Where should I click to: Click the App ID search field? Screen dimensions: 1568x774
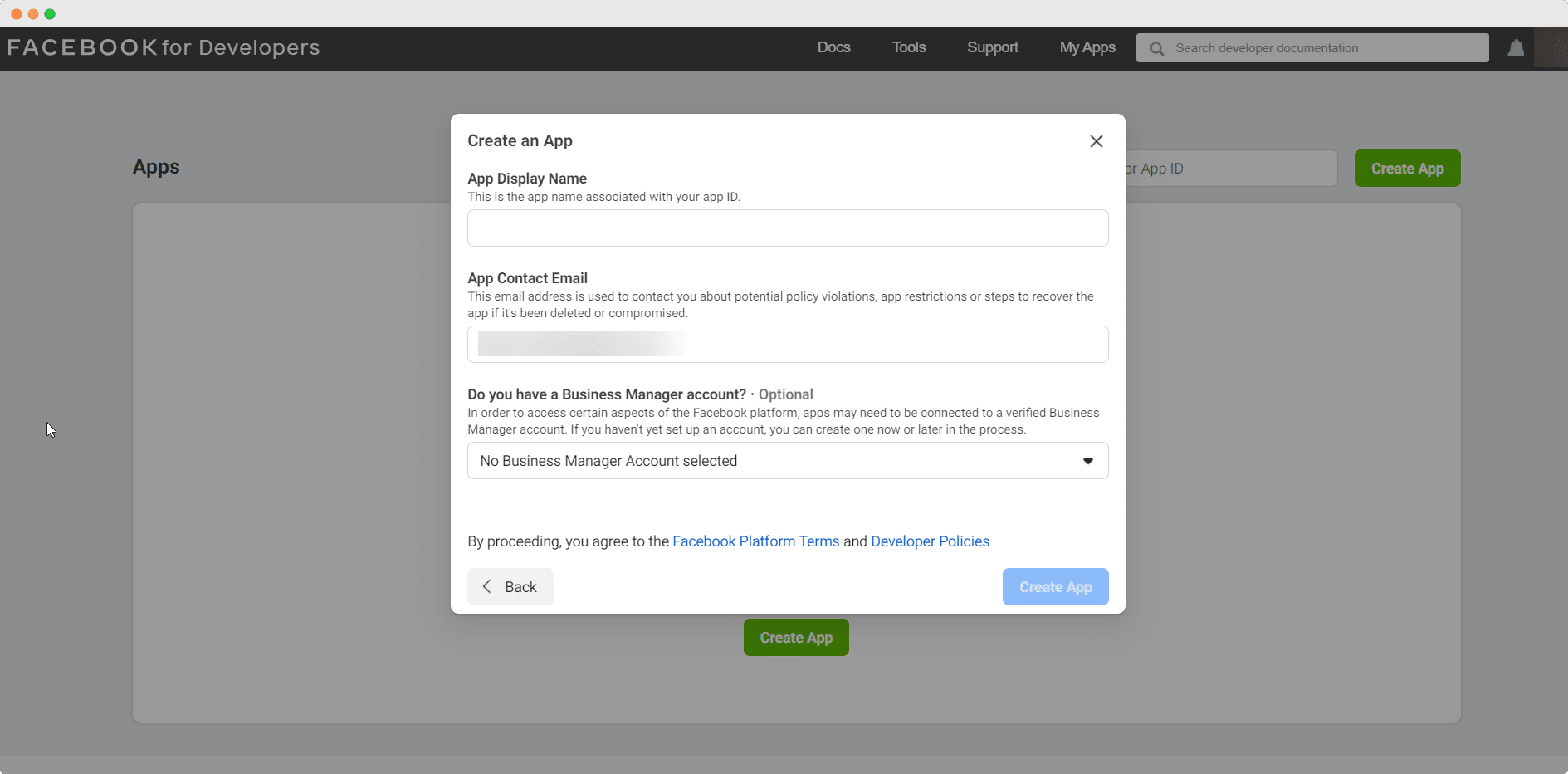(x=1231, y=169)
